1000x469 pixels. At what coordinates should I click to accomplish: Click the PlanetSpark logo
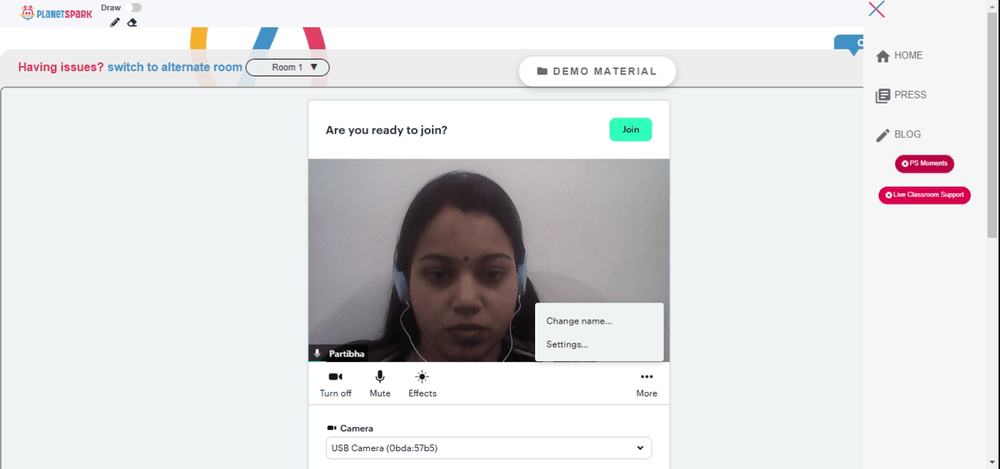(x=56, y=13)
